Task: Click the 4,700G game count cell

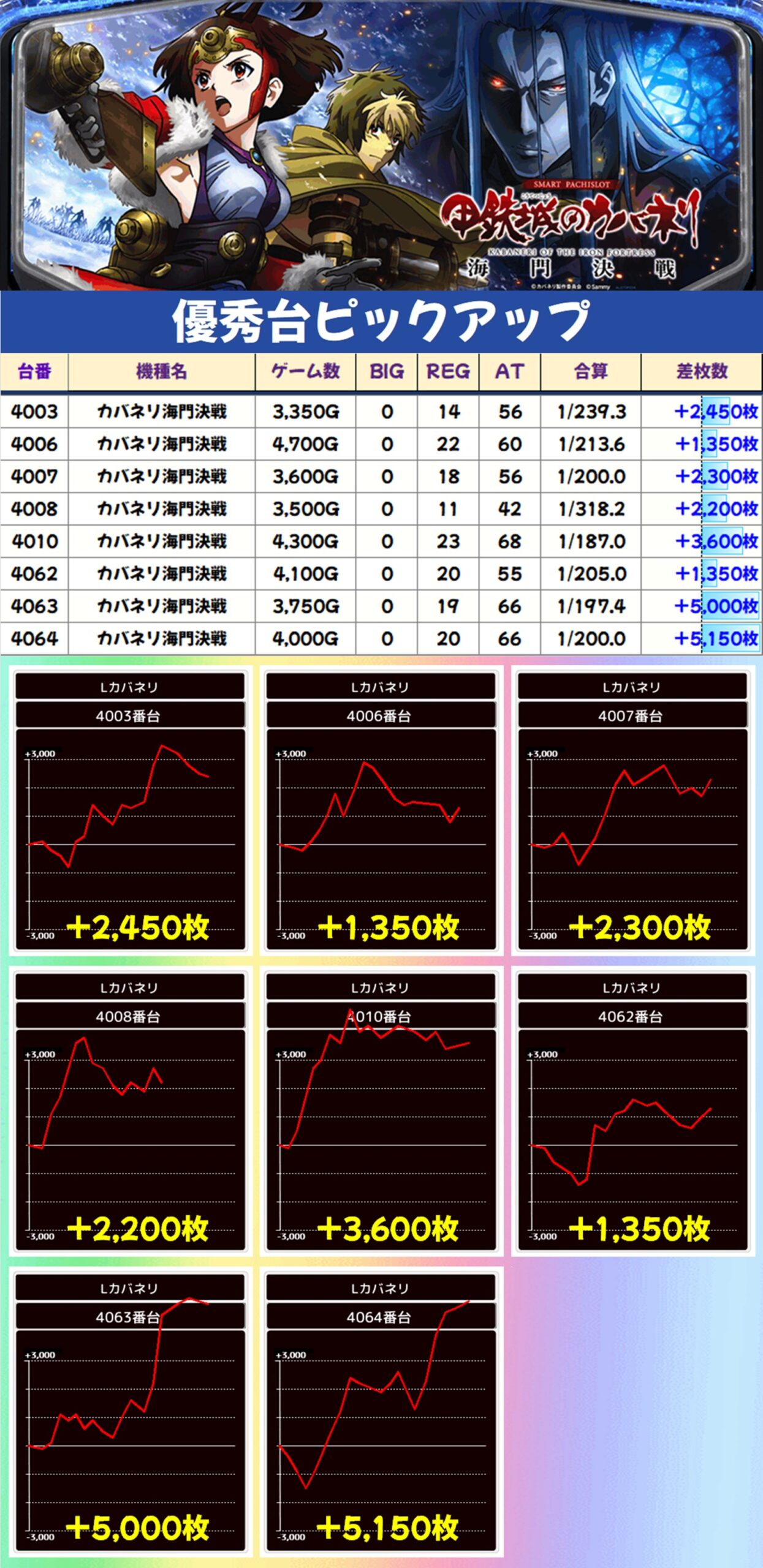Action: click(x=305, y=444)
